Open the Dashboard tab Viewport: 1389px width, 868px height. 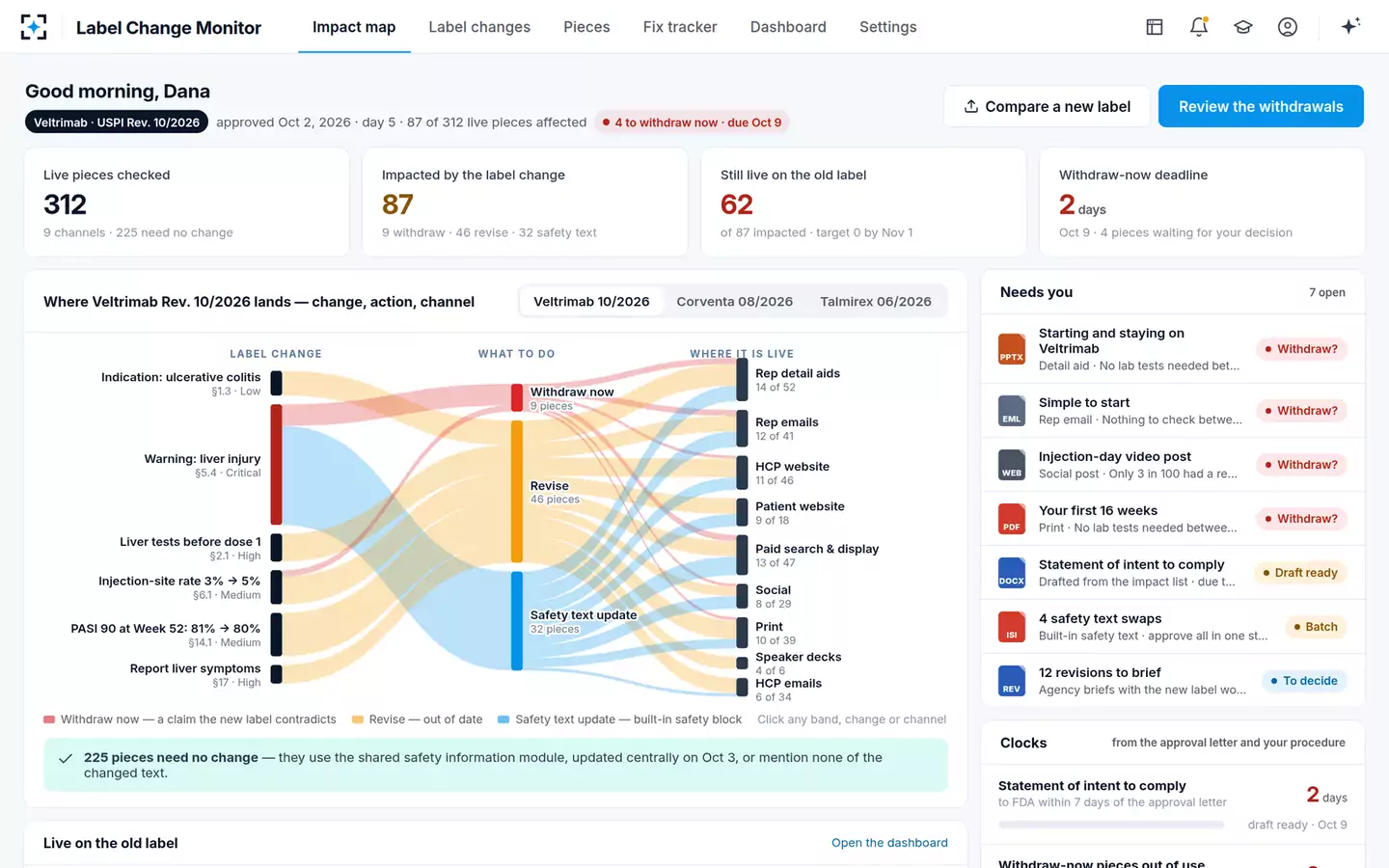click(788, 27)
